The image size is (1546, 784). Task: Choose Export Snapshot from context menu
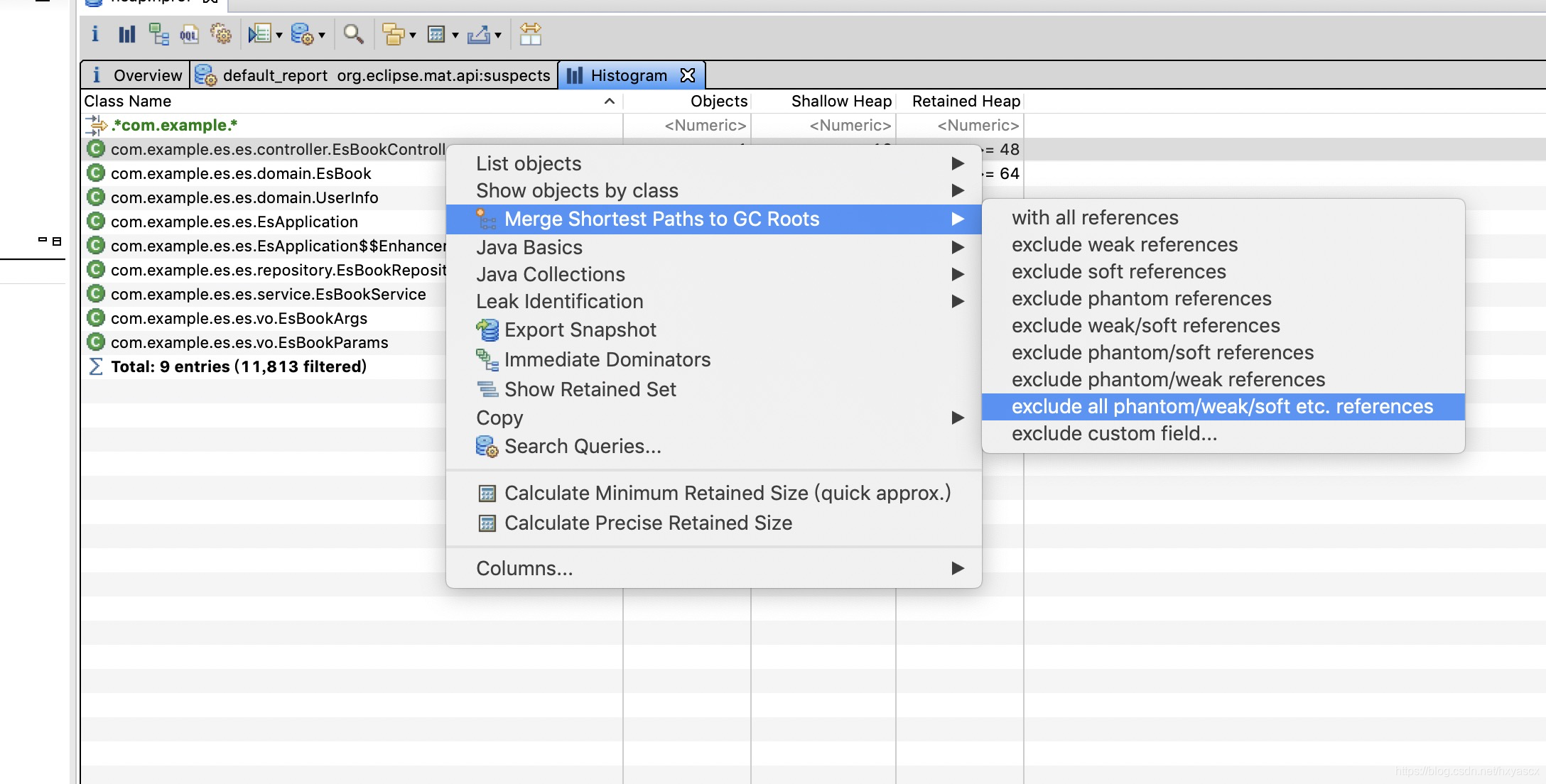(713, 330)
